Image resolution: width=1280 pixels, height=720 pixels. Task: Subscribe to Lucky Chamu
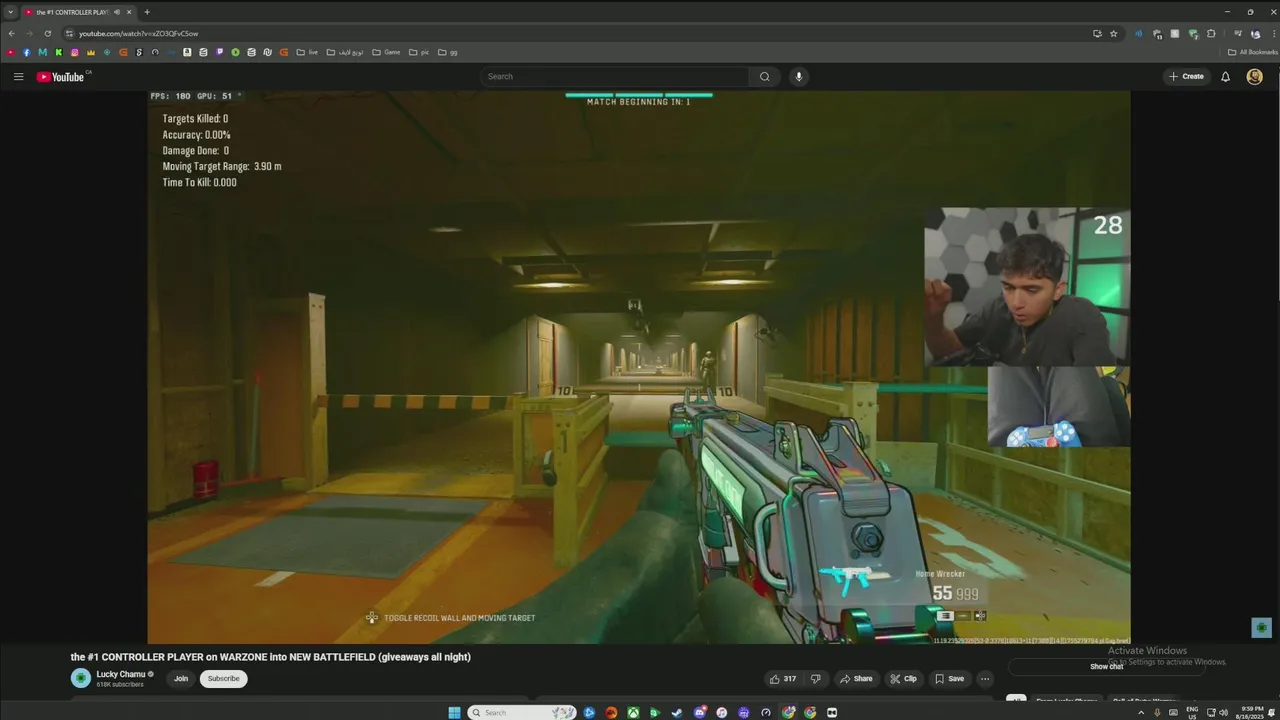[223, 679]
